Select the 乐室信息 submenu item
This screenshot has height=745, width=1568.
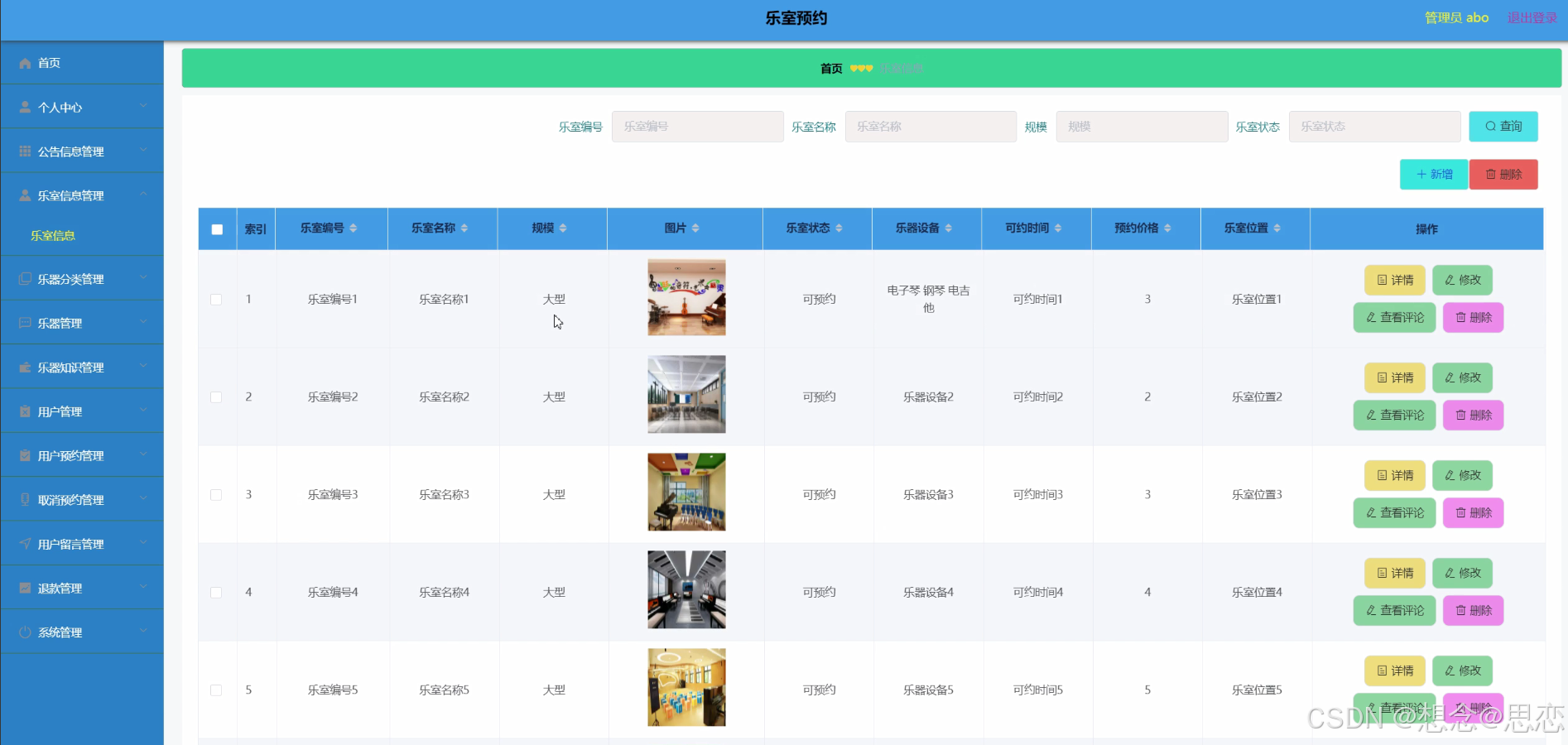53,236
